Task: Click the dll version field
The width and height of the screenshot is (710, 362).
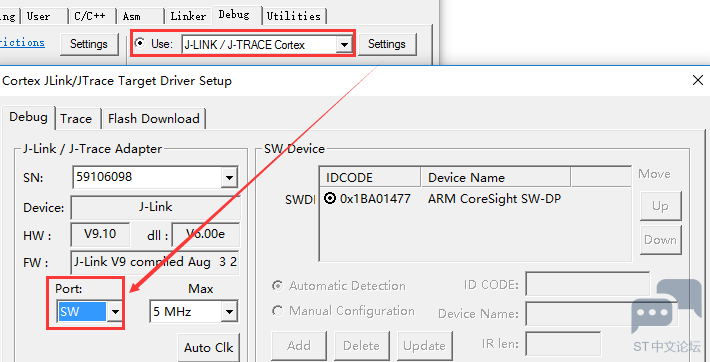Action: pos(206,235)
